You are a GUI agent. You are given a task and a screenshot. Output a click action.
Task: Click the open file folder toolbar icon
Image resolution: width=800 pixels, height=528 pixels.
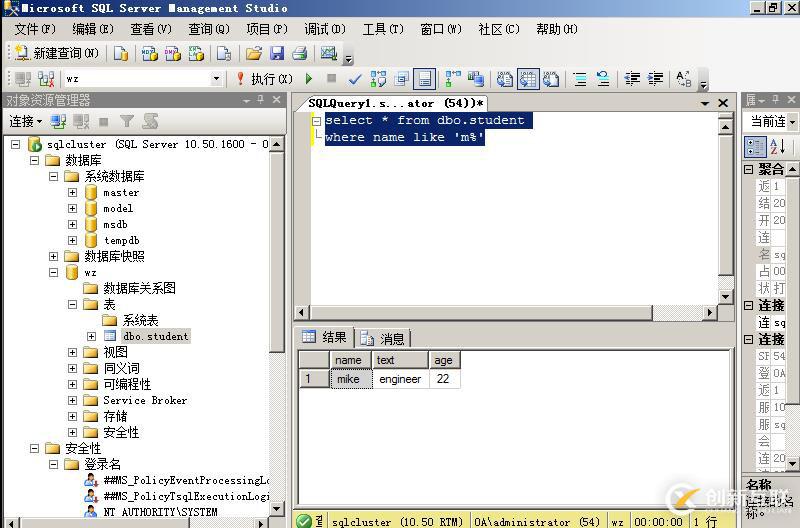click(254, 53)
